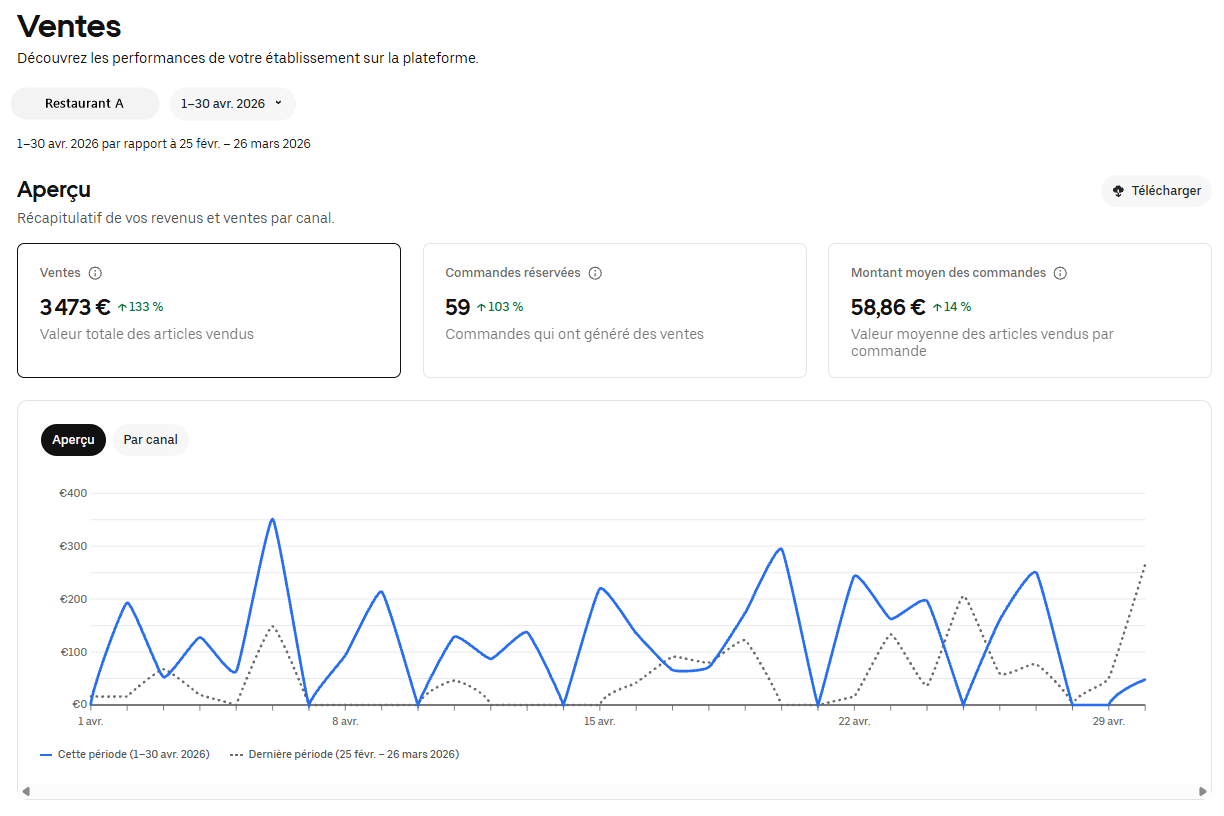1224x816 pixels.
Task: Click the €300 axis value
Action: click(x=73, y=546)
